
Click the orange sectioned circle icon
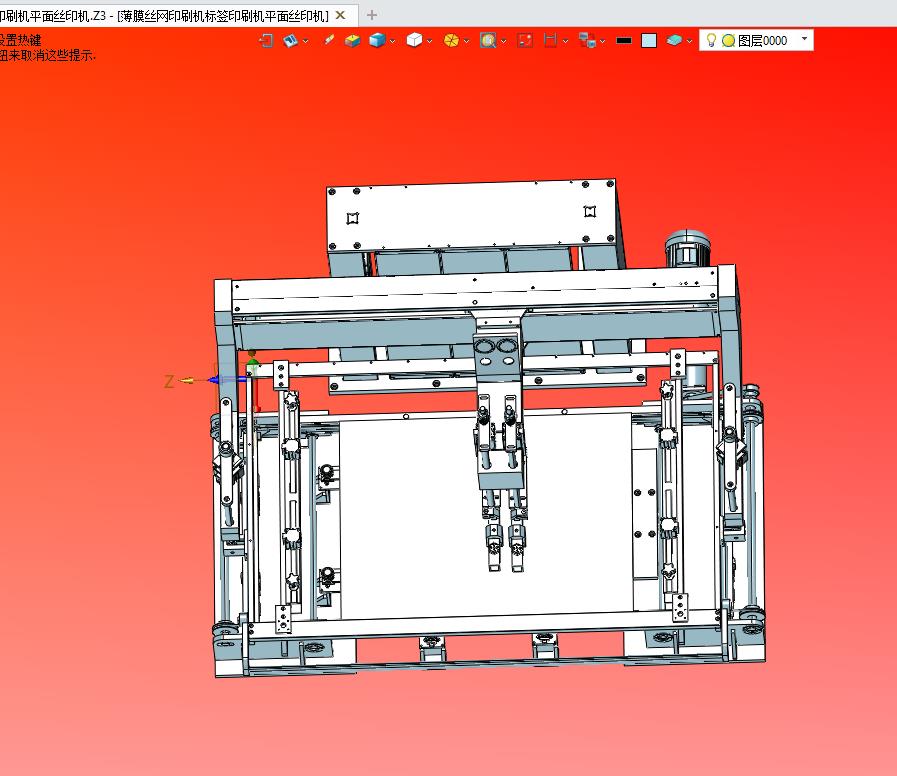tap(451, 41)
